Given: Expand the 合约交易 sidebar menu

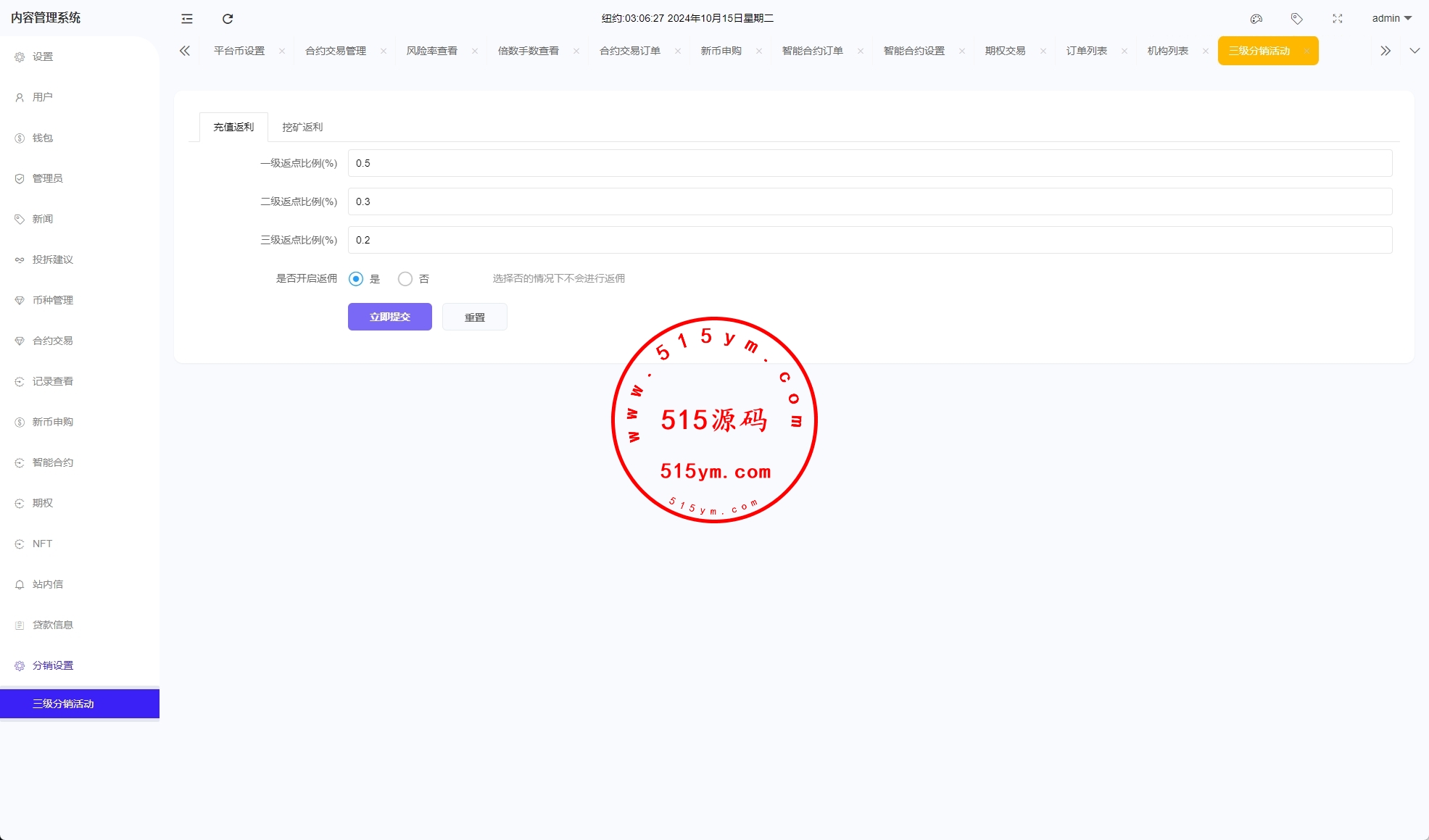Looking at the screenshot, I should [53, 341].
